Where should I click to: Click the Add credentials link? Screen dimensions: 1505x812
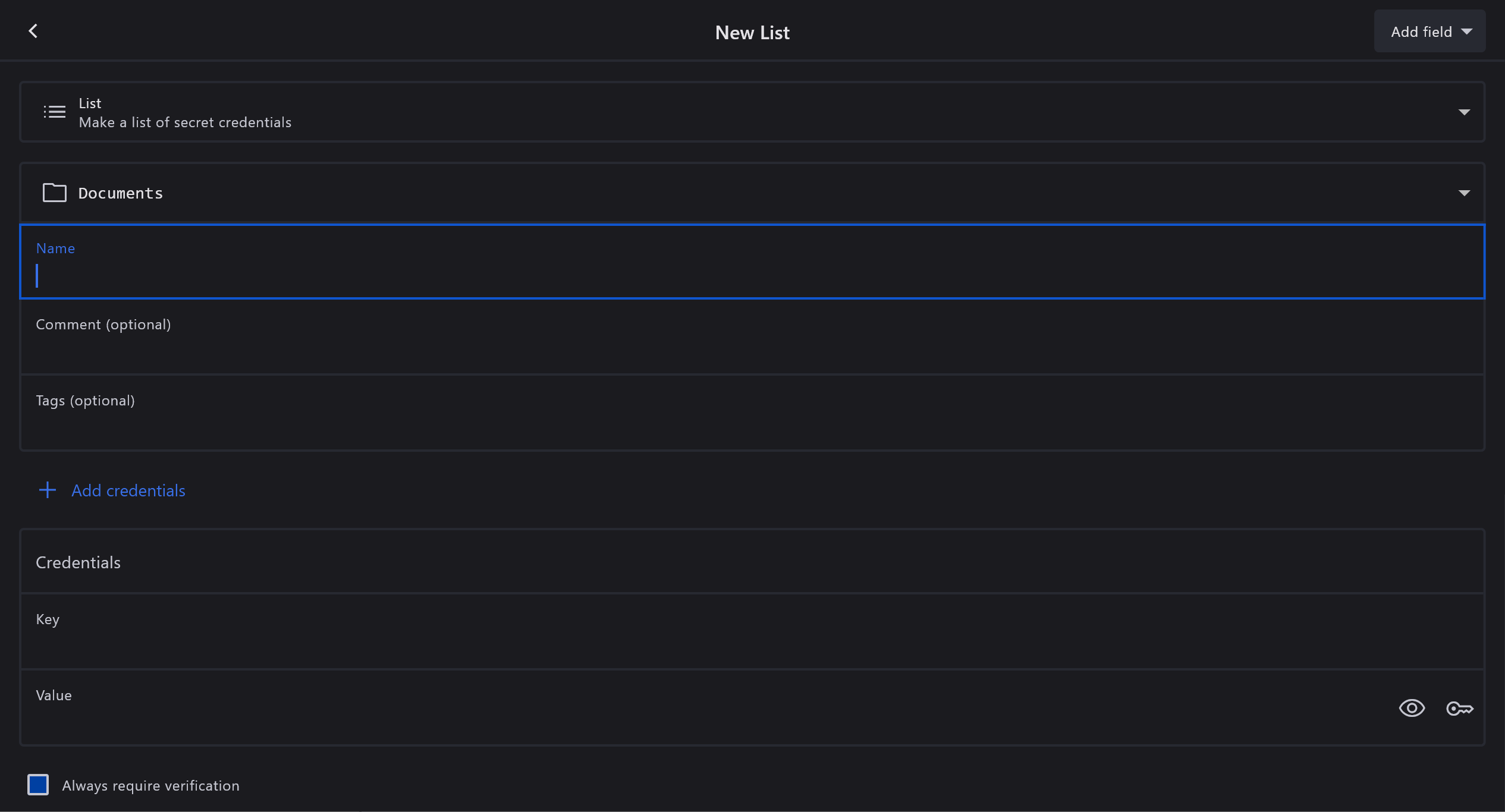pyautogui.click(x=128, y=490)
